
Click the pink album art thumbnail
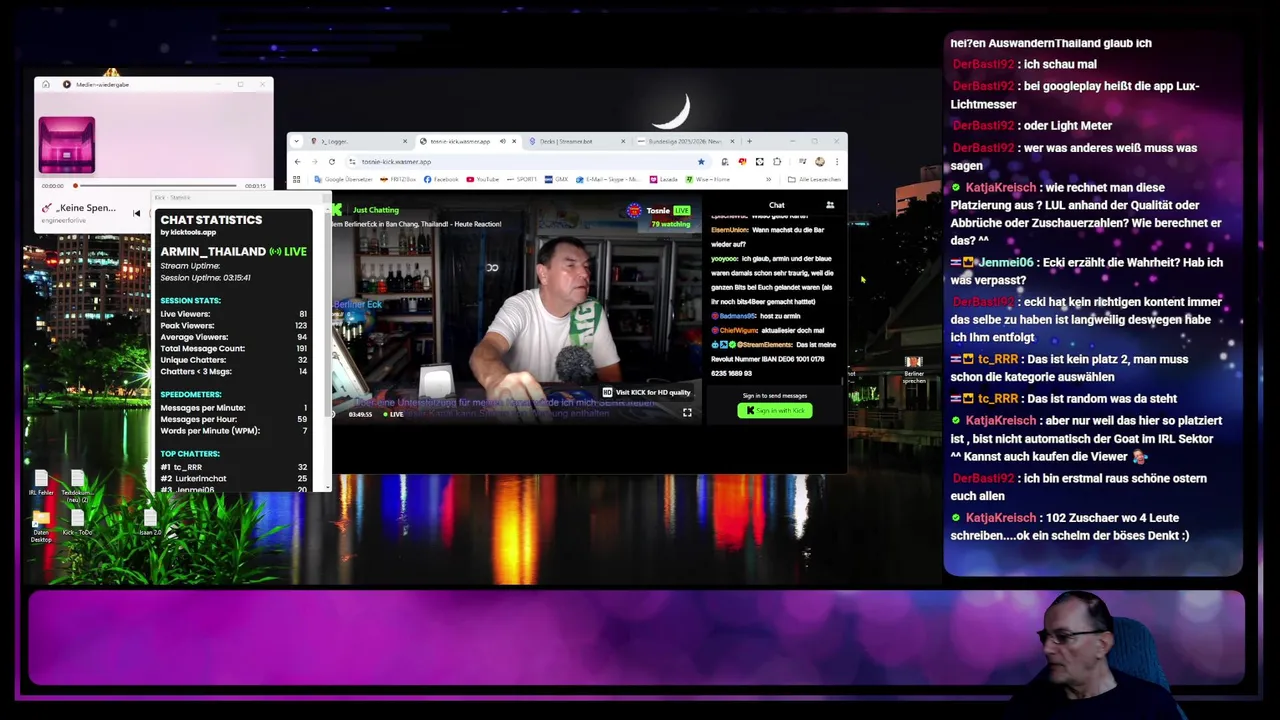(67, 144)
